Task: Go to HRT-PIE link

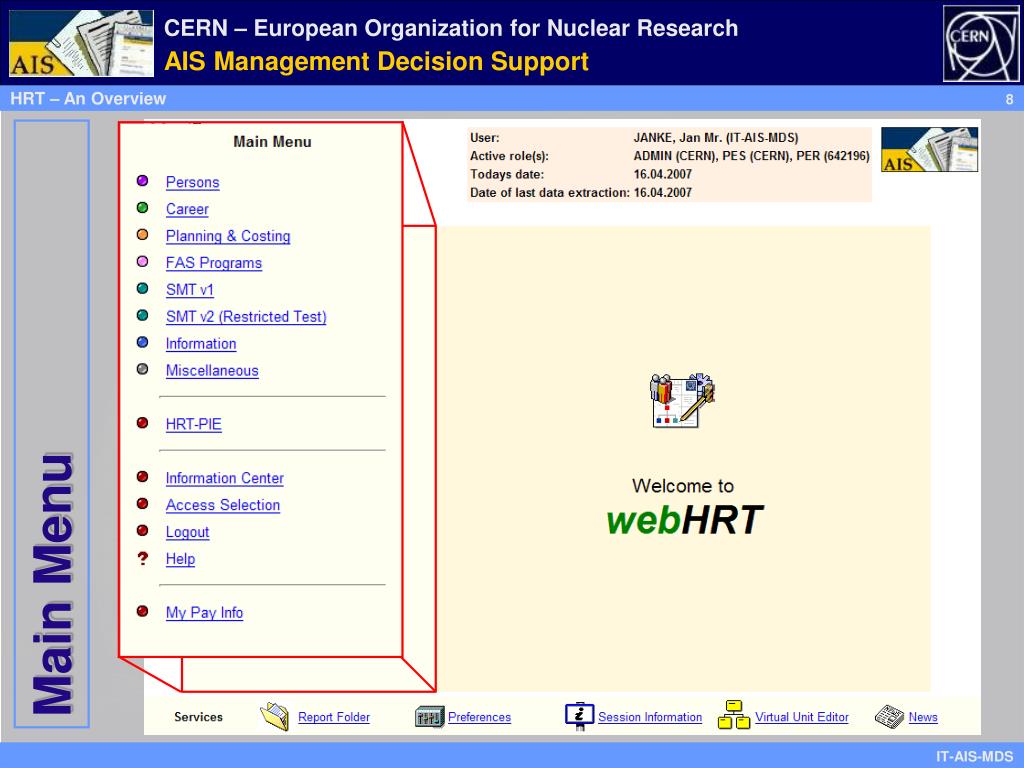Action: pyautogui.click(x=194, y=424)
